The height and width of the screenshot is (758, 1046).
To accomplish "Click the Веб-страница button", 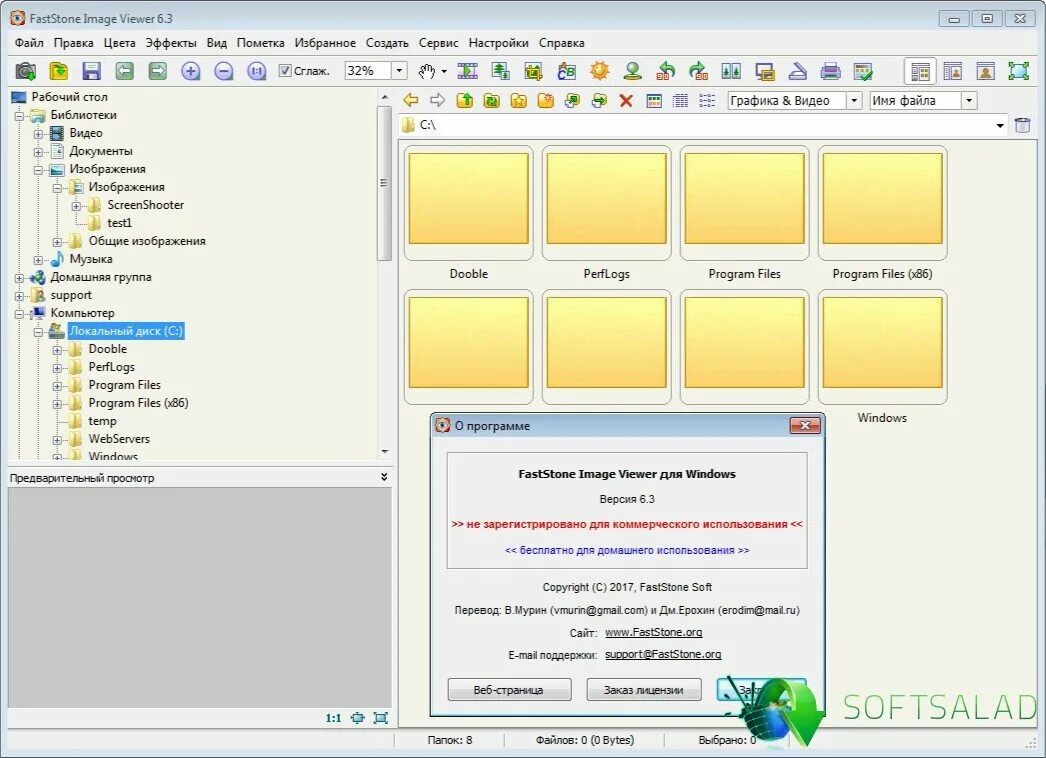I will coord(509,690).
